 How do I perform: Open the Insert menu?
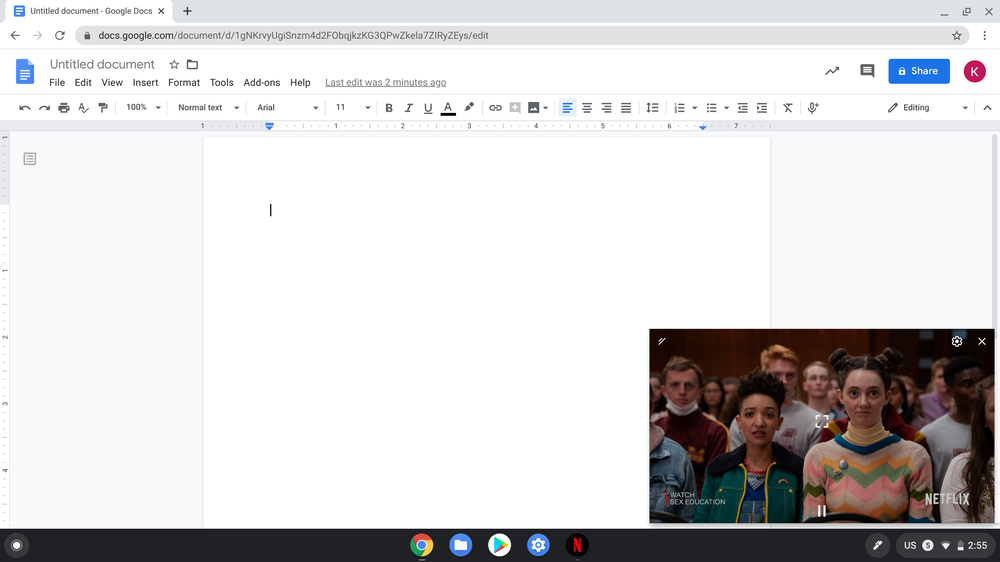(145, 83)
